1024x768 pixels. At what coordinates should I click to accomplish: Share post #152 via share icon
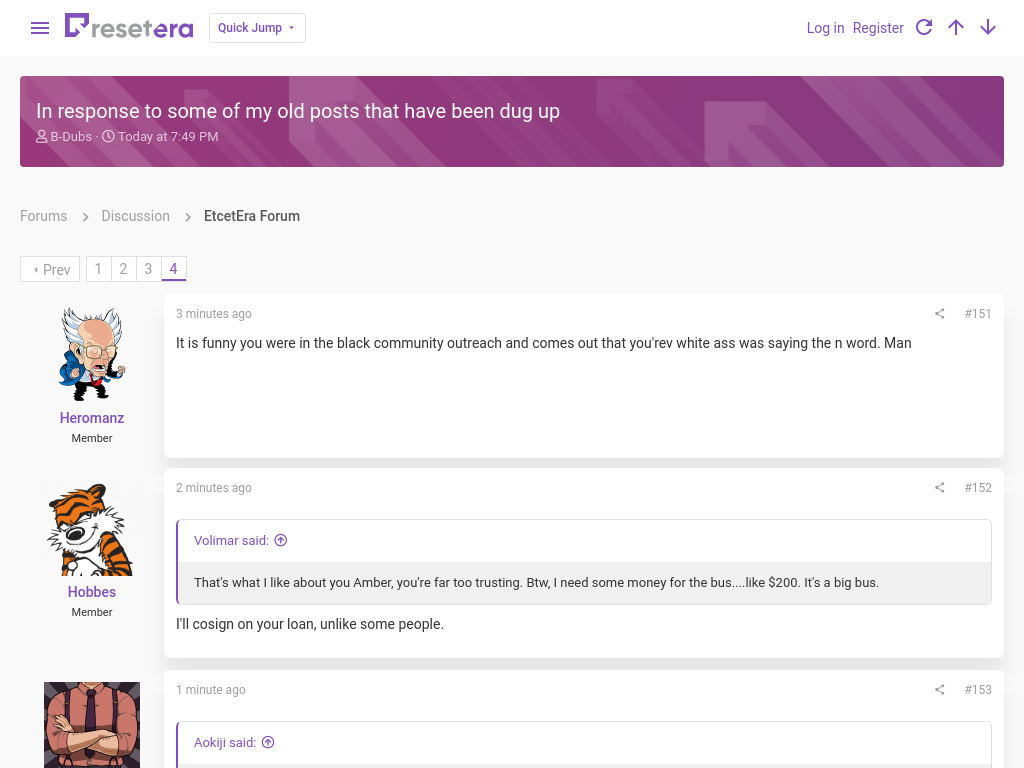pos(939,488)
